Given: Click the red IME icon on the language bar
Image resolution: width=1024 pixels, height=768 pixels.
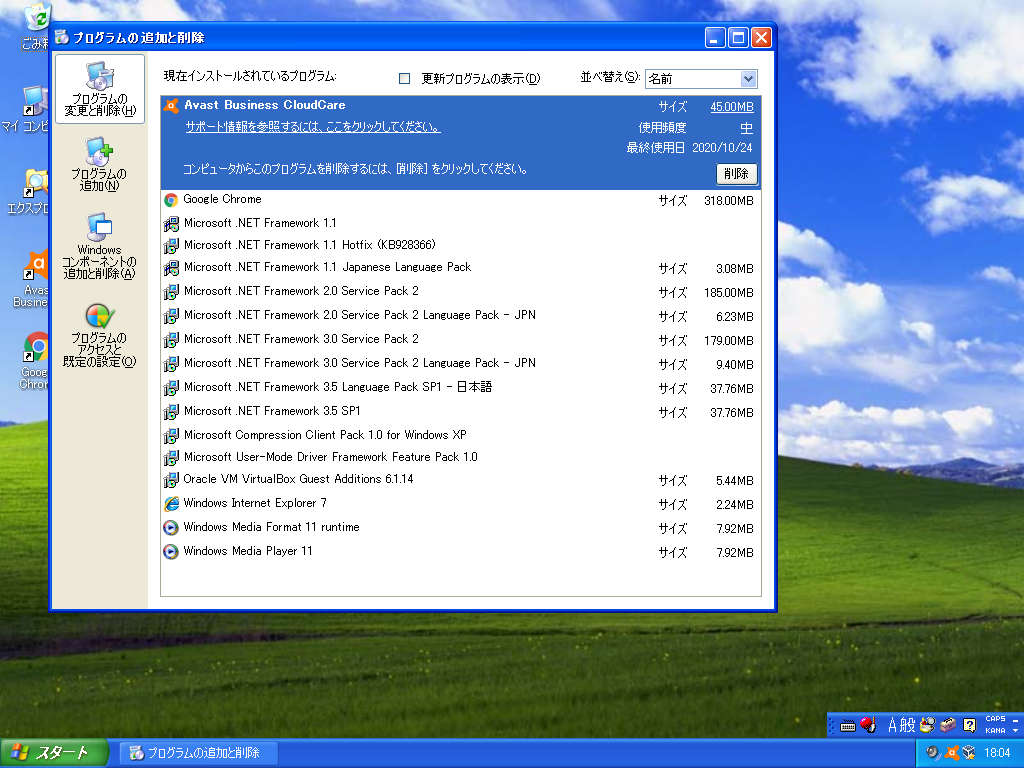Looking at the screenshot, I should (x=868, y=725).
